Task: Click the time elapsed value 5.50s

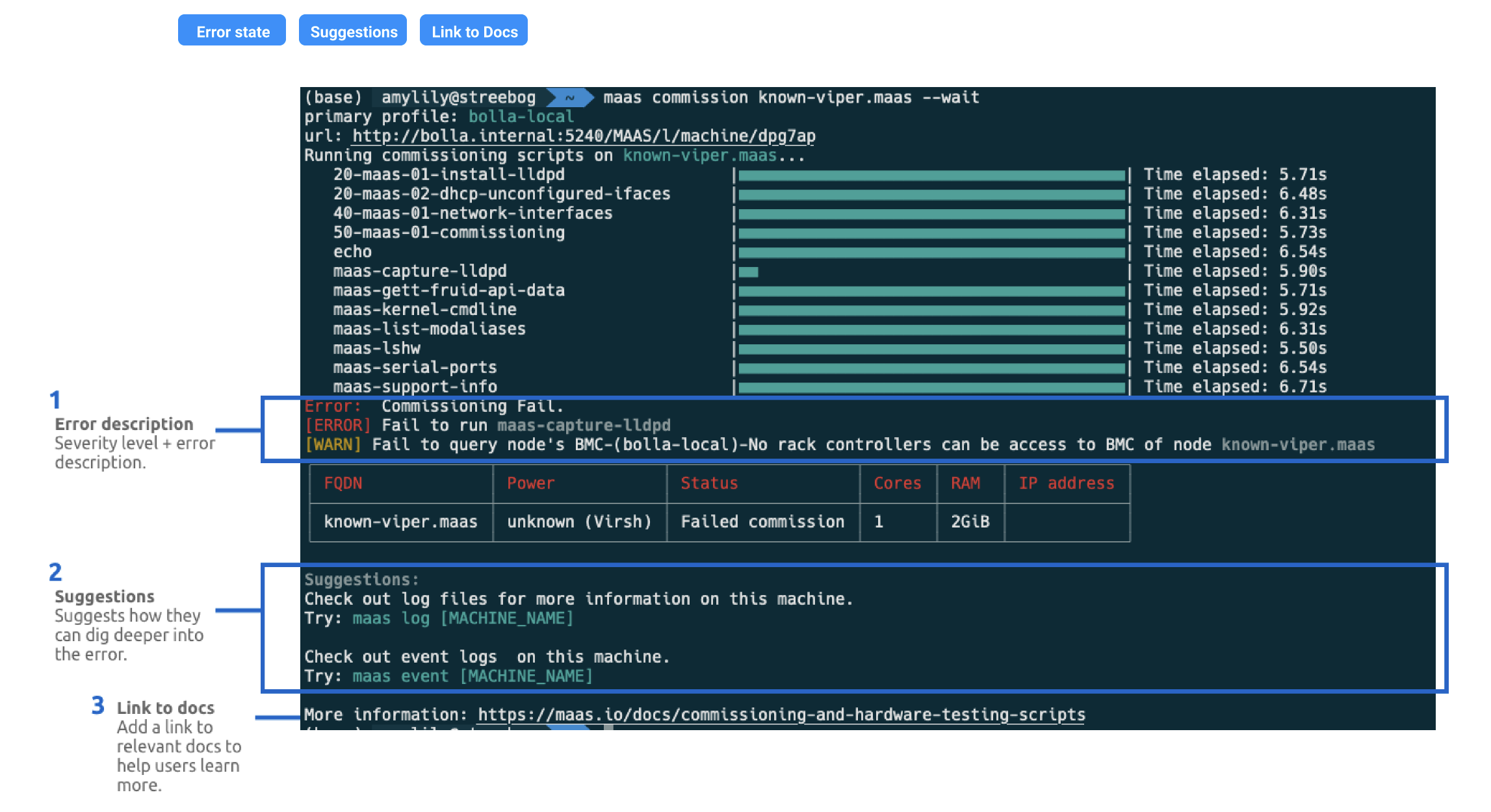Action: tap(1303, 349)
